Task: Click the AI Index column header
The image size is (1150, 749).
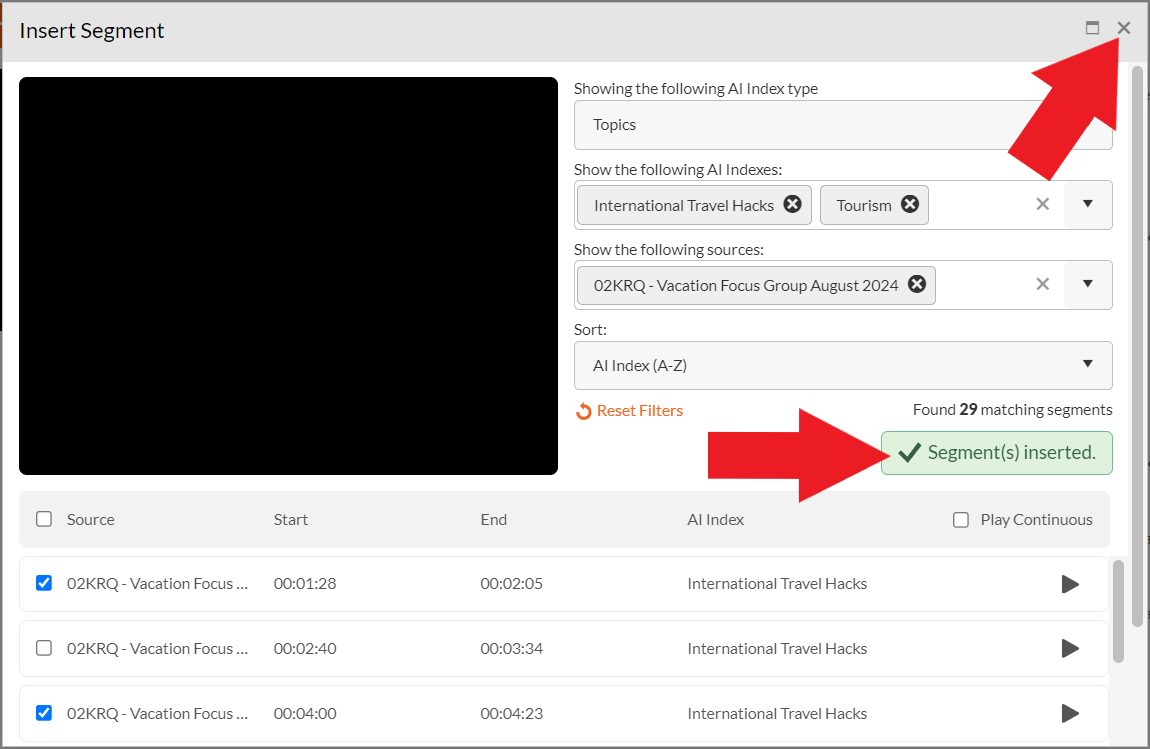Action: [x=715, y=519]
